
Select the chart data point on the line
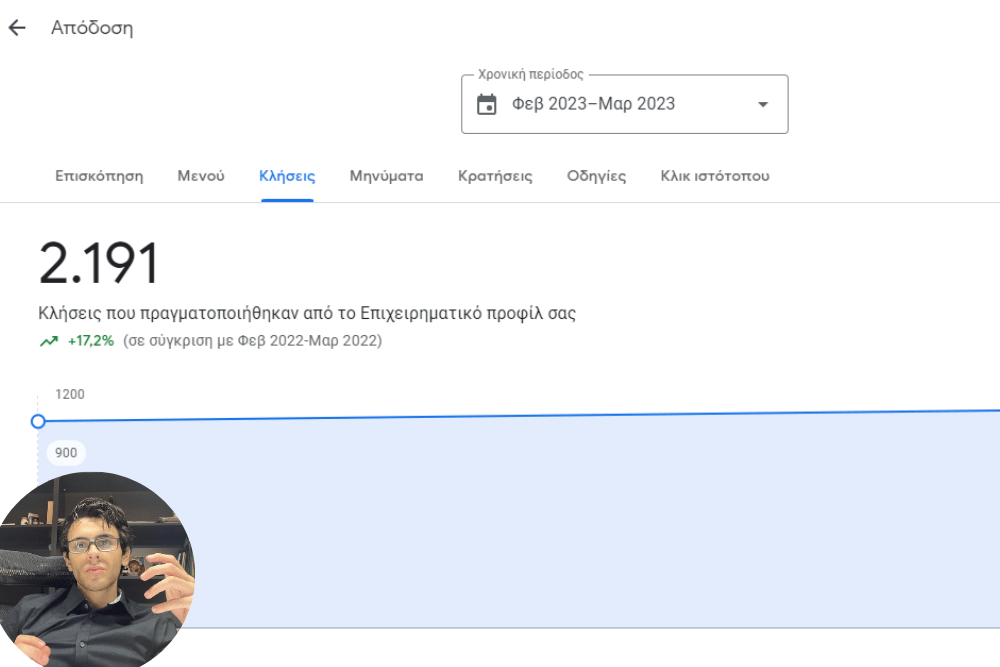point(39,422)
